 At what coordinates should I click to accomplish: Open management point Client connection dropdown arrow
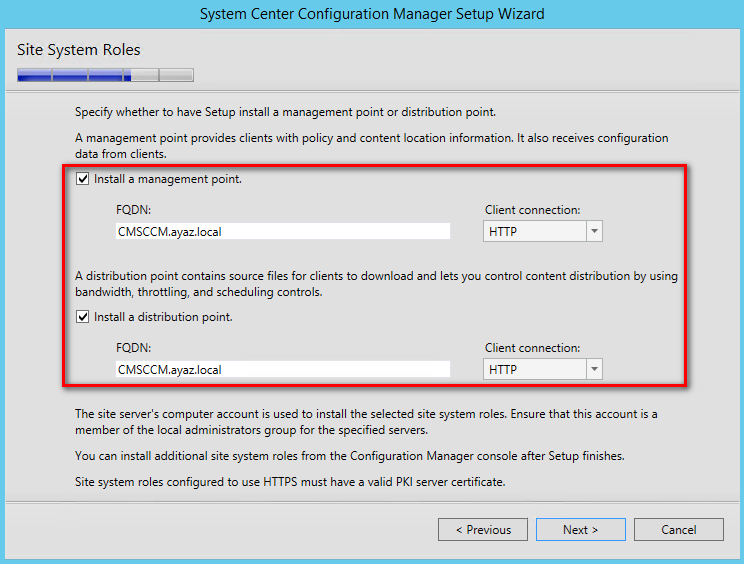[x=594, y=231]
